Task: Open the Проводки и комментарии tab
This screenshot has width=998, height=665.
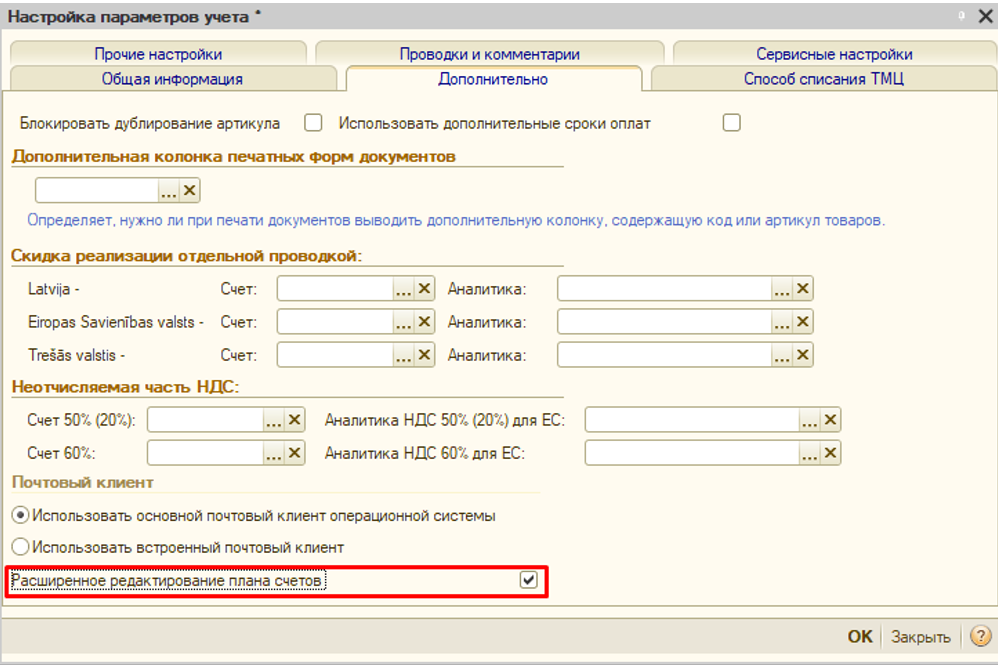Action: coord(489,54)
